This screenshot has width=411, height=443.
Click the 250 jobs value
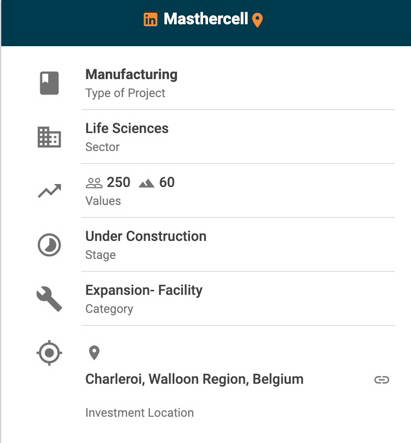tap(118, 182)
